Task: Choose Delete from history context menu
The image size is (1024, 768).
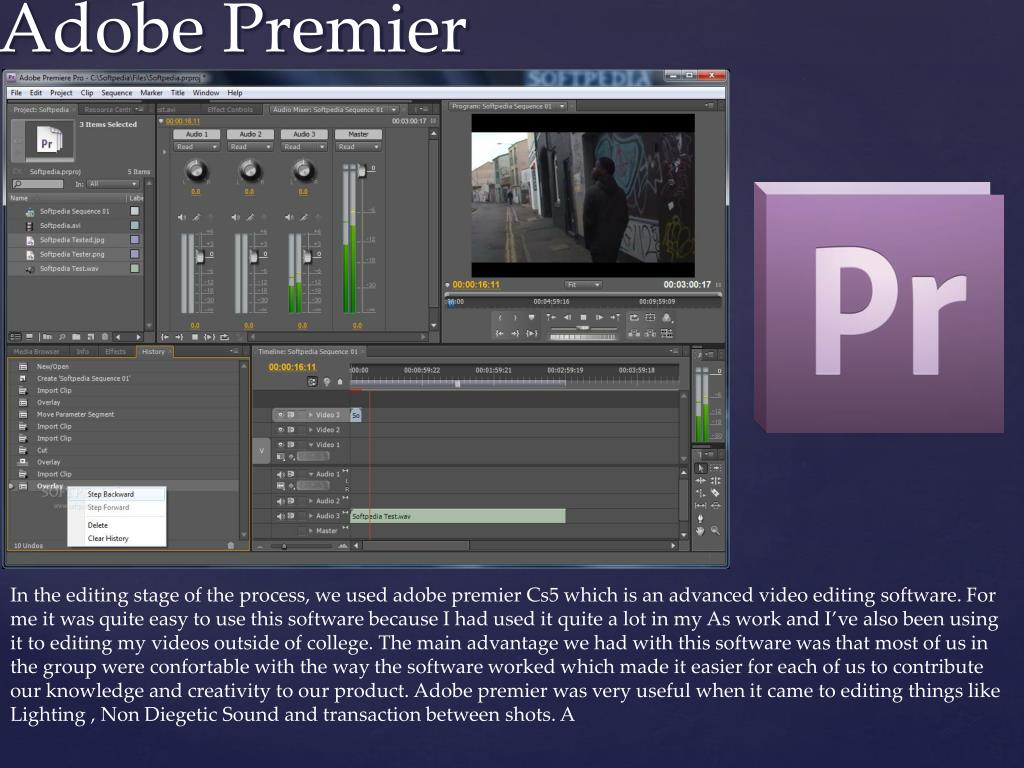Action: 117,525
